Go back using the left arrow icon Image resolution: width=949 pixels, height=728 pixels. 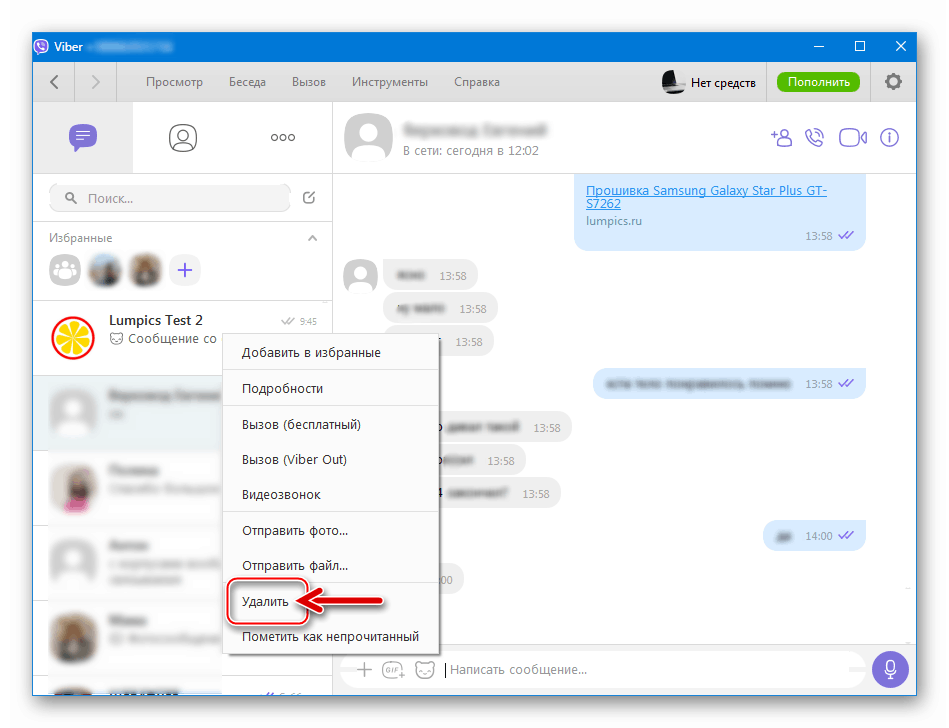tap(54, 82)
